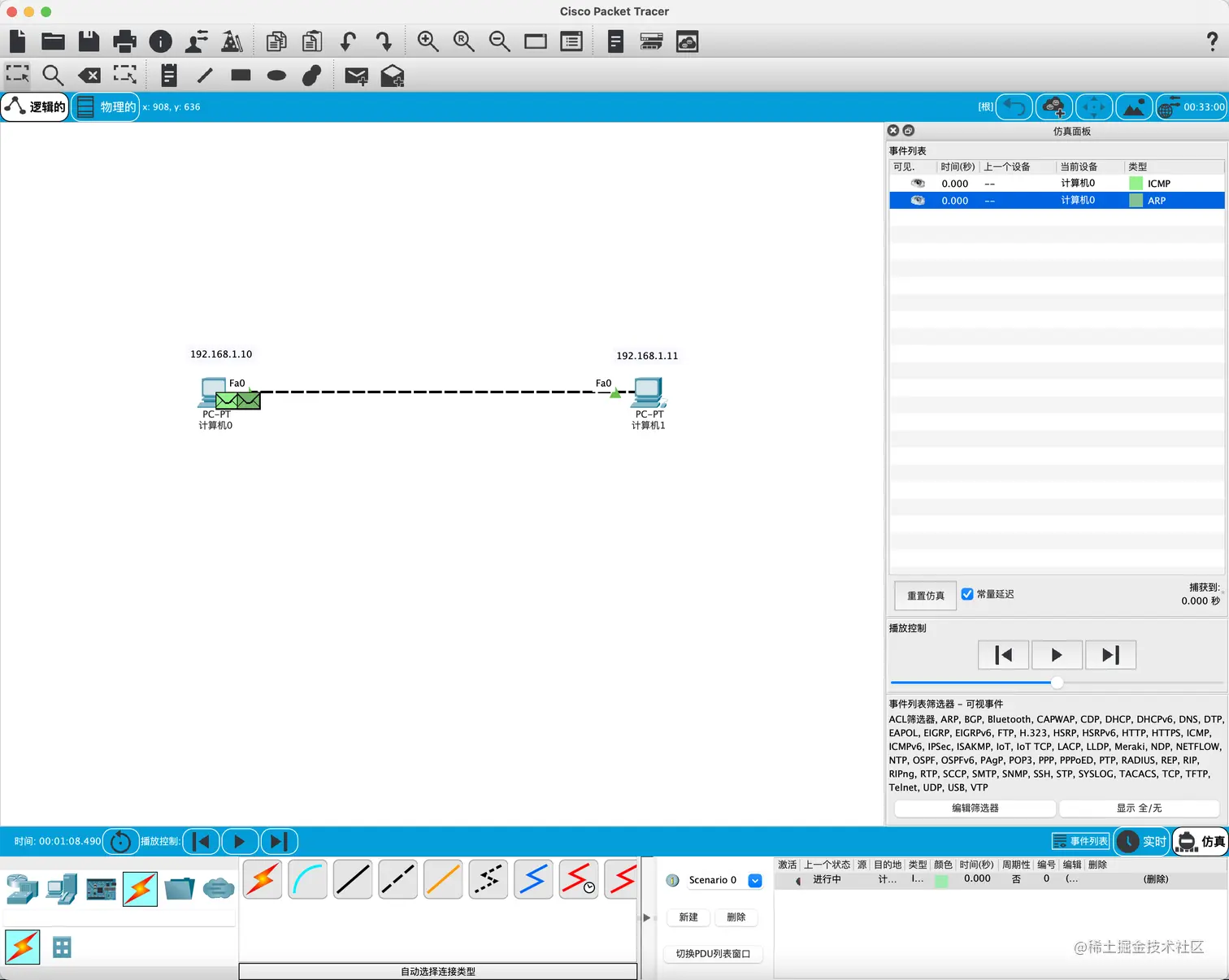This screenshot has height=980, width=1229.
Task: Play the simulation in the 仿真面板 panel
Action: coord(1057,655)
